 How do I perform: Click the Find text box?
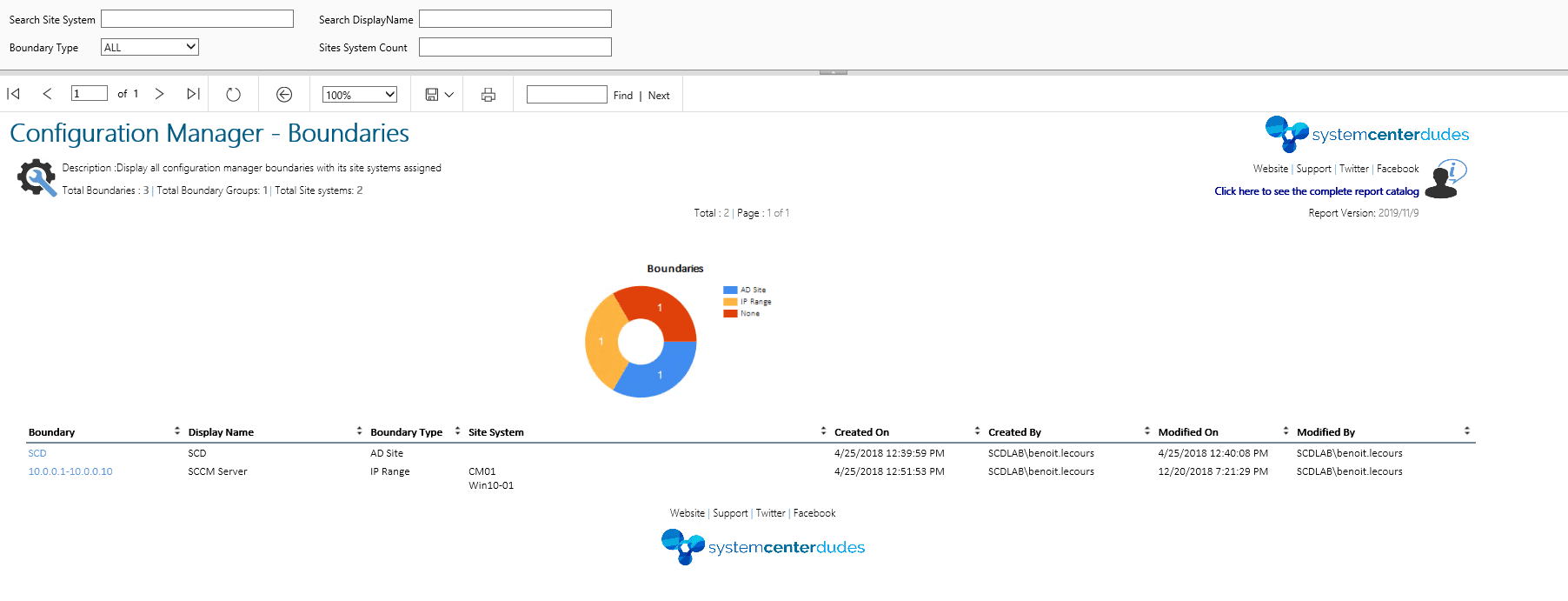[x=567, y=94]
